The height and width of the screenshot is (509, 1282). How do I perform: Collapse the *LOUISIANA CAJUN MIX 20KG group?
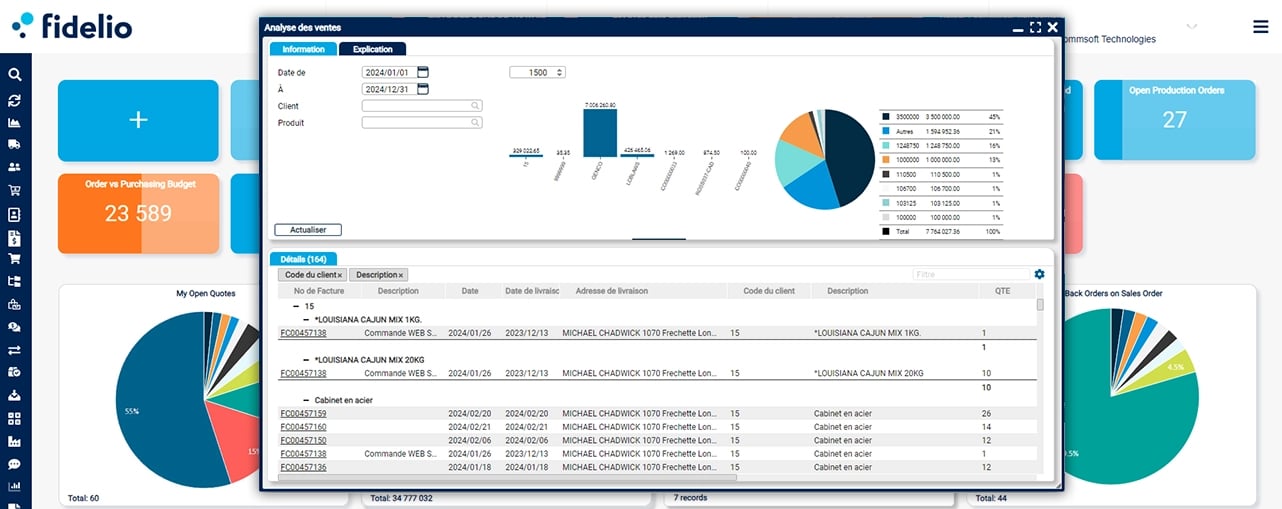coord(307,359)
